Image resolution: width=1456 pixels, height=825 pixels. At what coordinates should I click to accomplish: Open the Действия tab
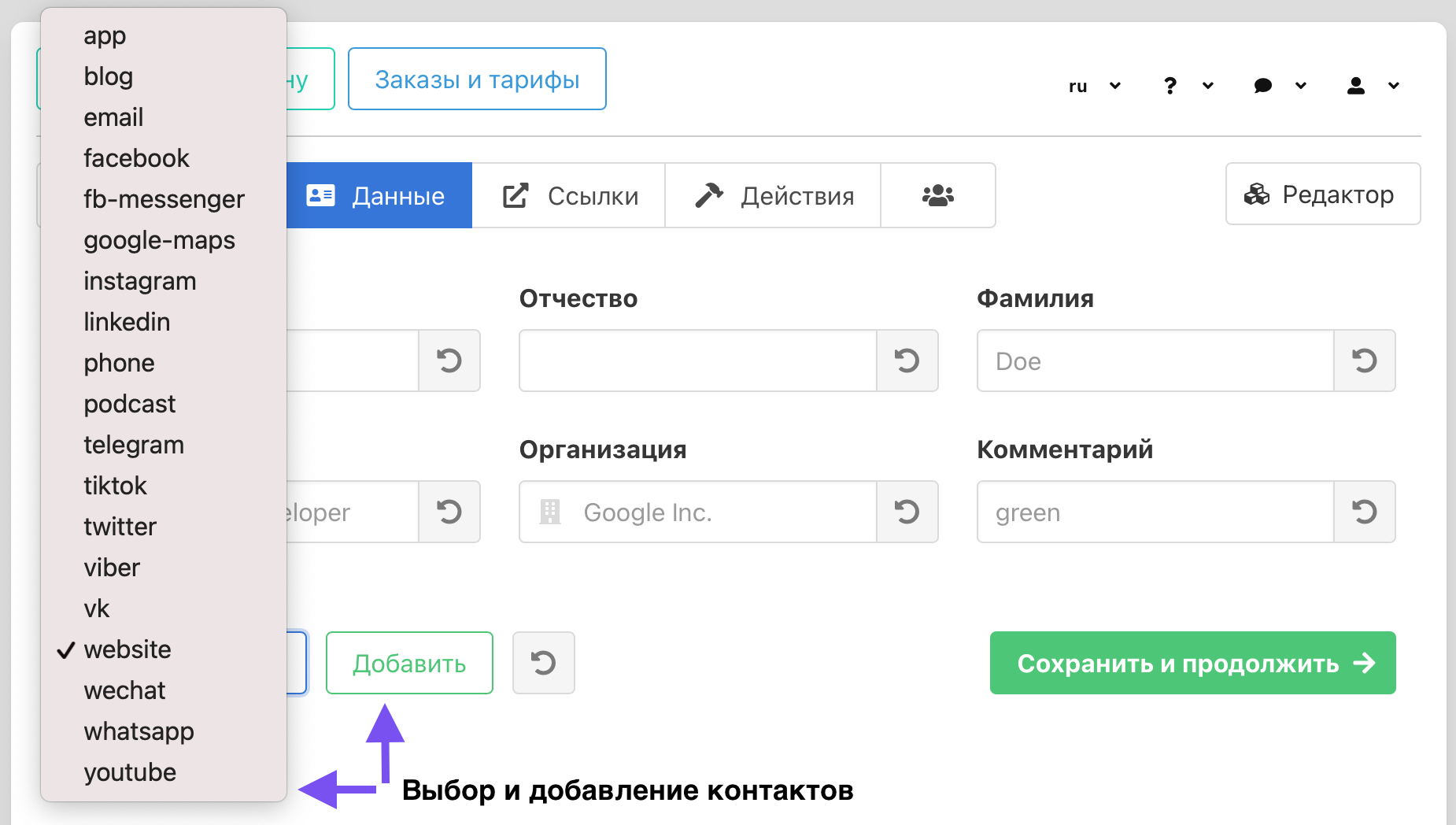(x=774, y=195)
